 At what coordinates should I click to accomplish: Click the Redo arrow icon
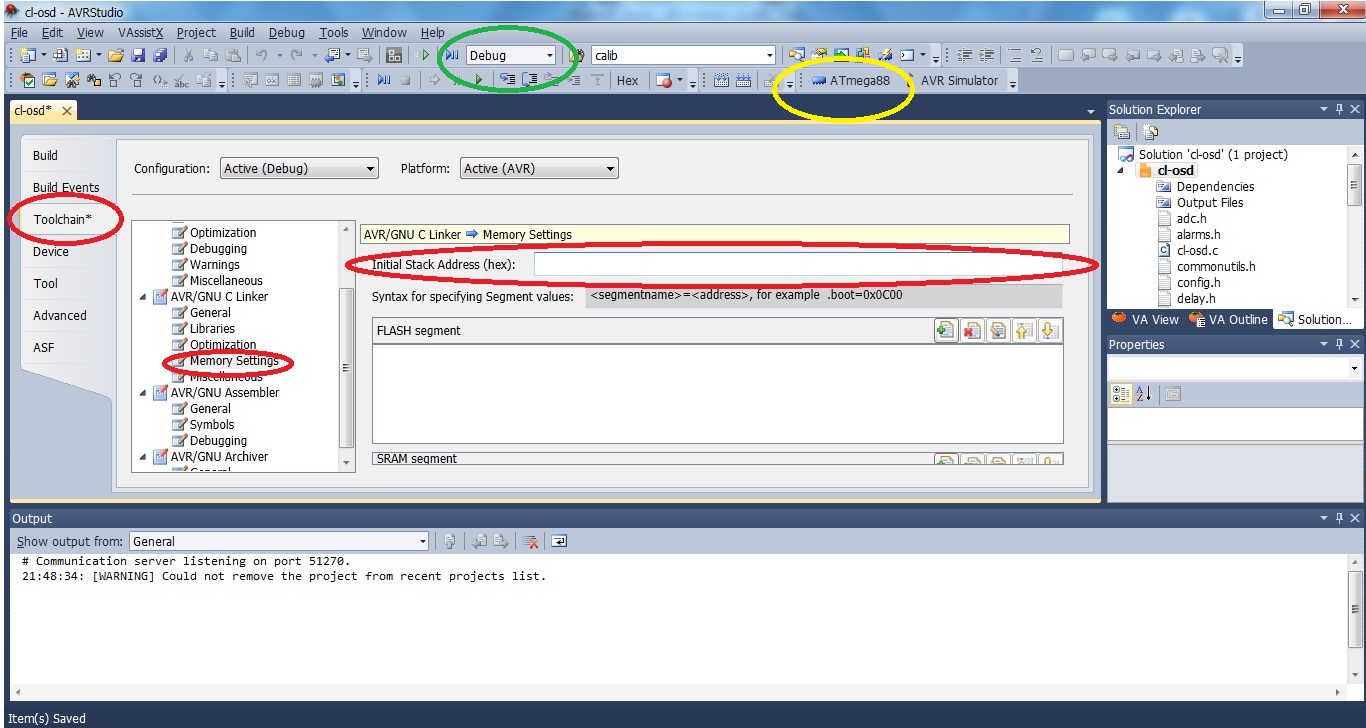pos(297,55)
